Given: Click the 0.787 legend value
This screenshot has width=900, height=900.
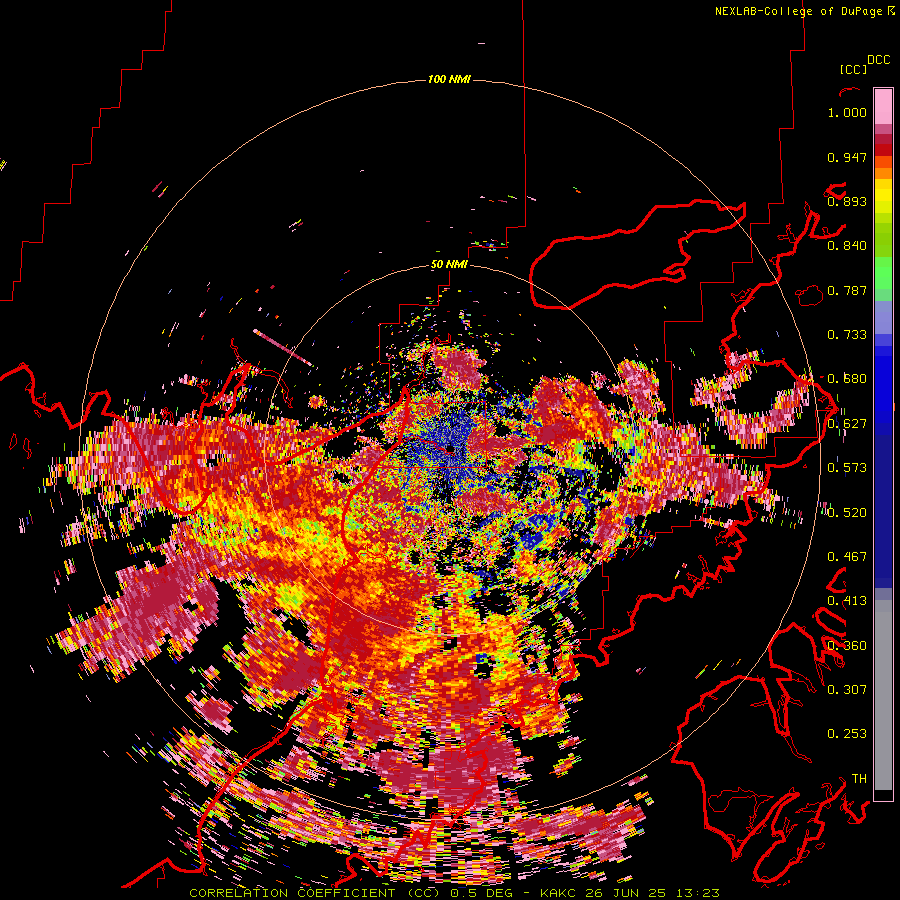Looking at the screenshot, I should point(847,290).
